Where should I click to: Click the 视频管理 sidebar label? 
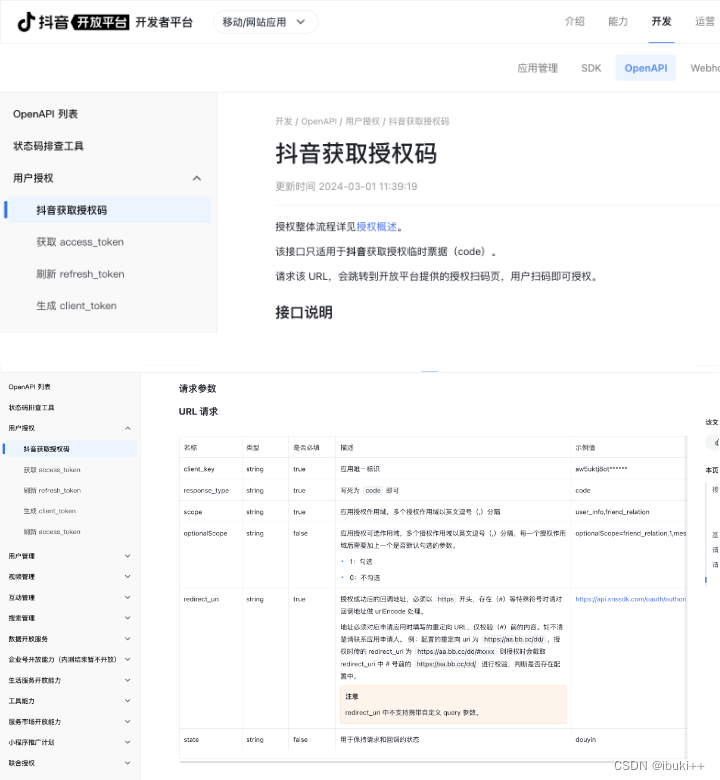[x=21, y=577]
